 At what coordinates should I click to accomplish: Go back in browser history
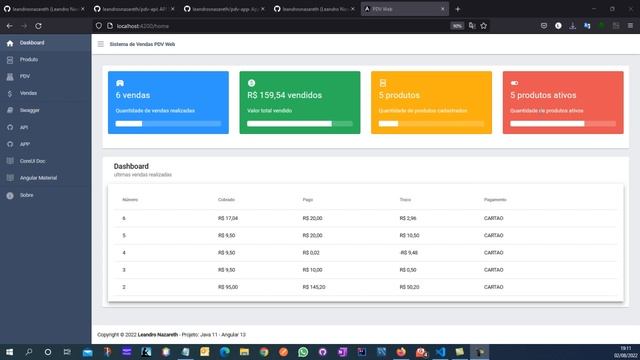click(9, 26)
